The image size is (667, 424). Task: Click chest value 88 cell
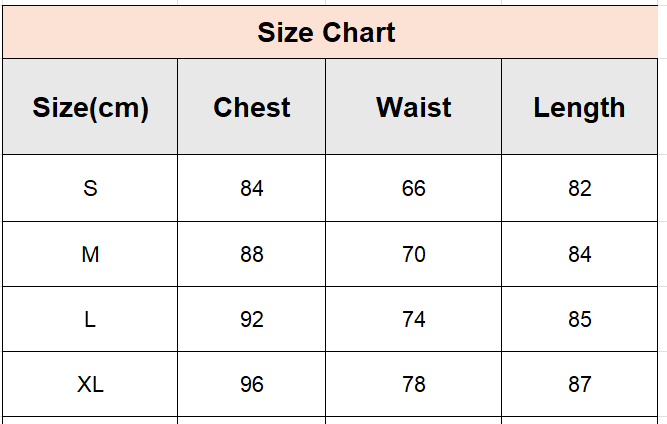pyautogui.click(x=251, y=254)
